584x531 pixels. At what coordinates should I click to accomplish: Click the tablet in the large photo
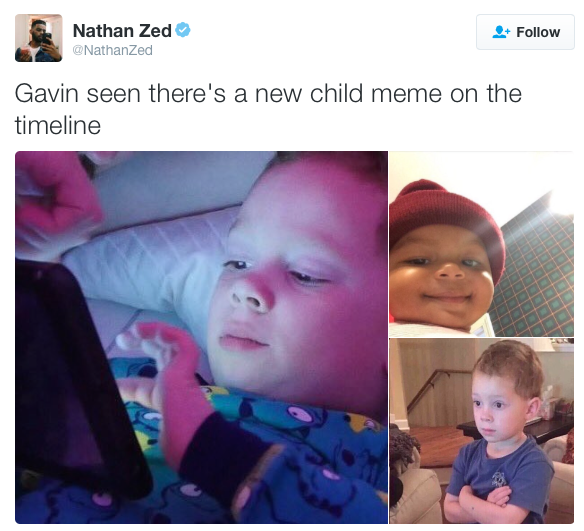74,376
